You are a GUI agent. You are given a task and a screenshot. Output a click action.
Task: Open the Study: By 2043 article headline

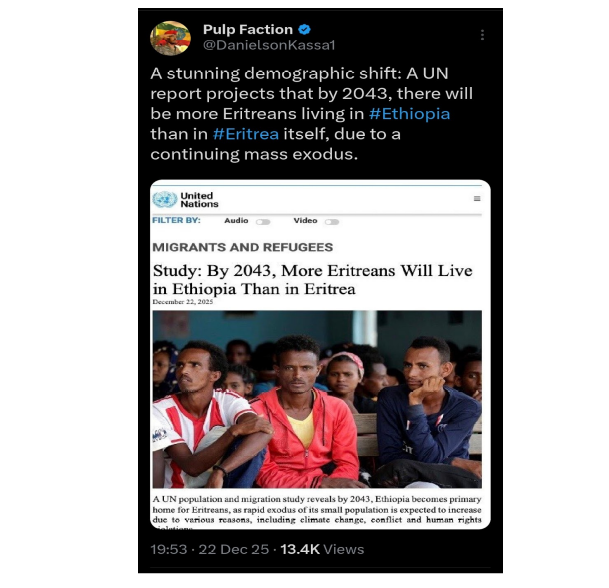(312, 280)
